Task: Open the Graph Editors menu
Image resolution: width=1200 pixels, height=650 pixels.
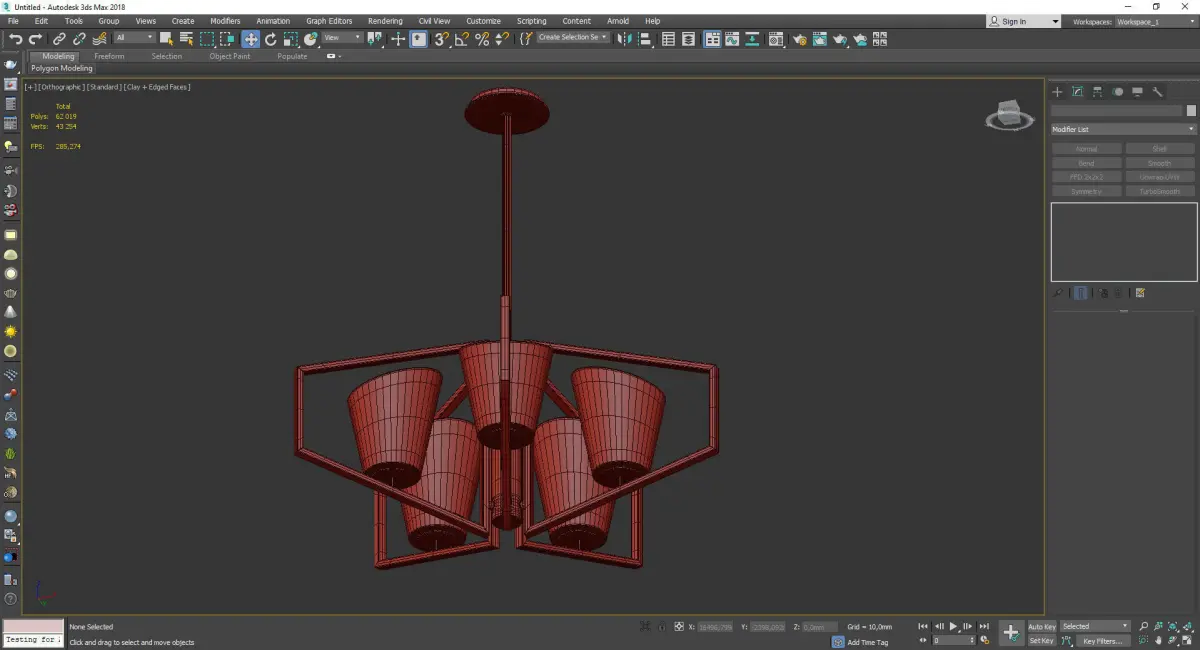Action: pyautogui.click(x=329, y=21)
